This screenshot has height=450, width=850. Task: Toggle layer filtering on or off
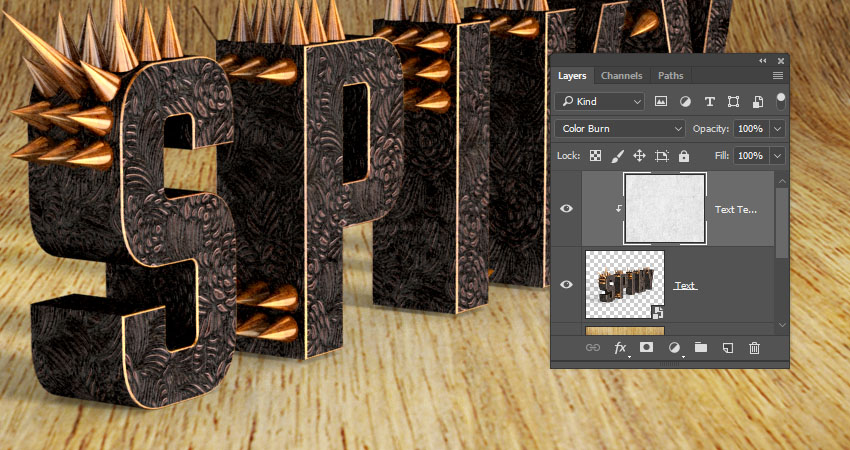781,101
